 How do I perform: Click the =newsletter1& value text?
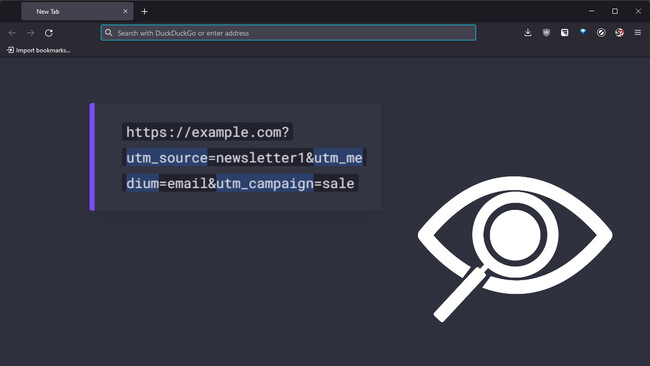pyautogui.click(x=261, y=158)
